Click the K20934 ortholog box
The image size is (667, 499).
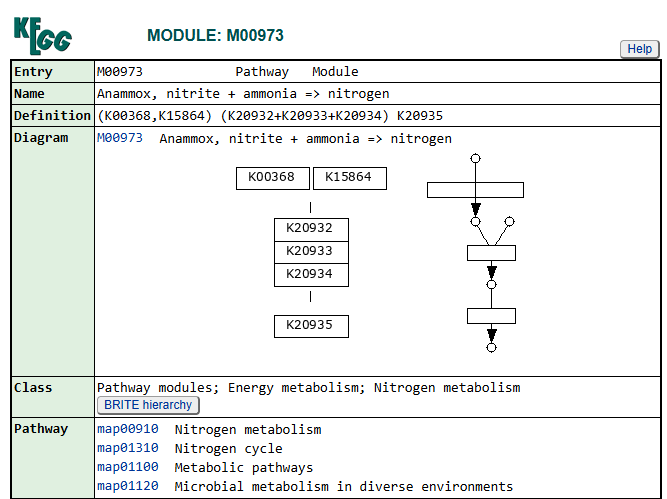pyautogui.click(x=310, y=274)
